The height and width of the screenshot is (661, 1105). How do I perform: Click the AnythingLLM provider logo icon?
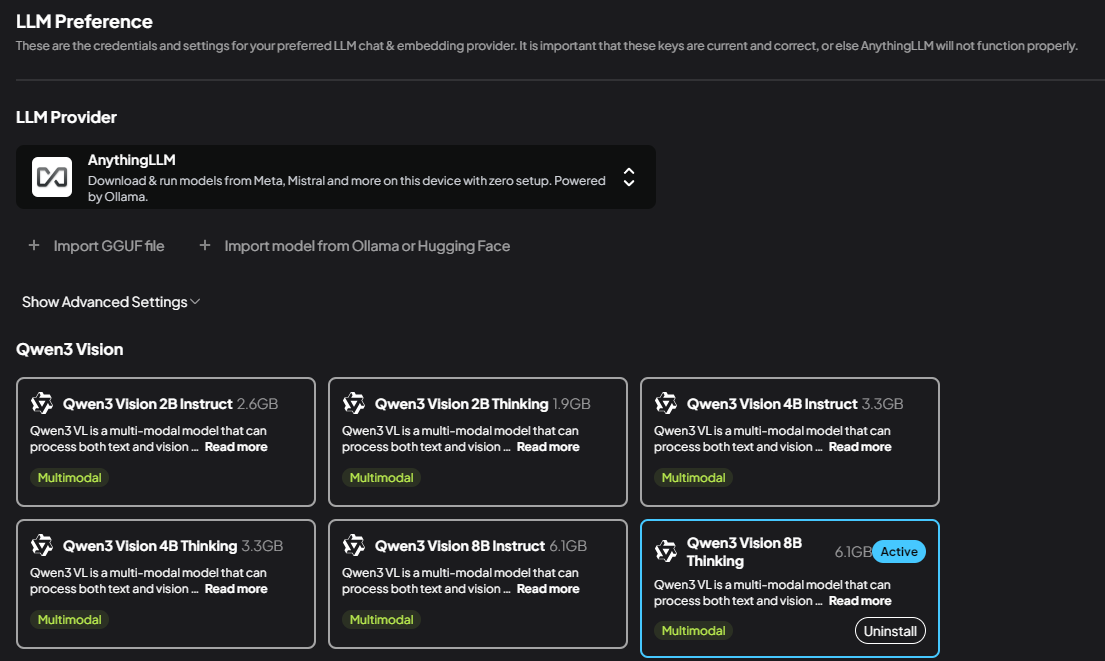[51, 177]
